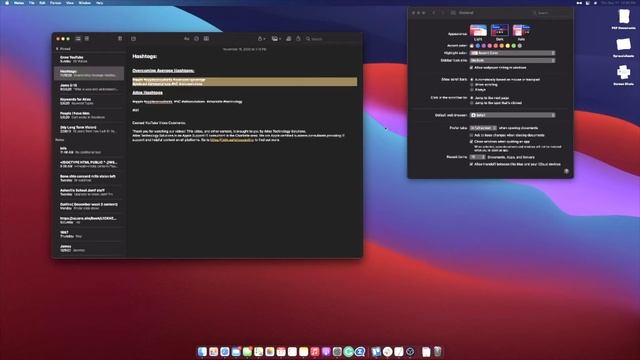640x360 pixels.
Task: Open the Keywords for Atlas note
Action: click(x=89, y=101)
